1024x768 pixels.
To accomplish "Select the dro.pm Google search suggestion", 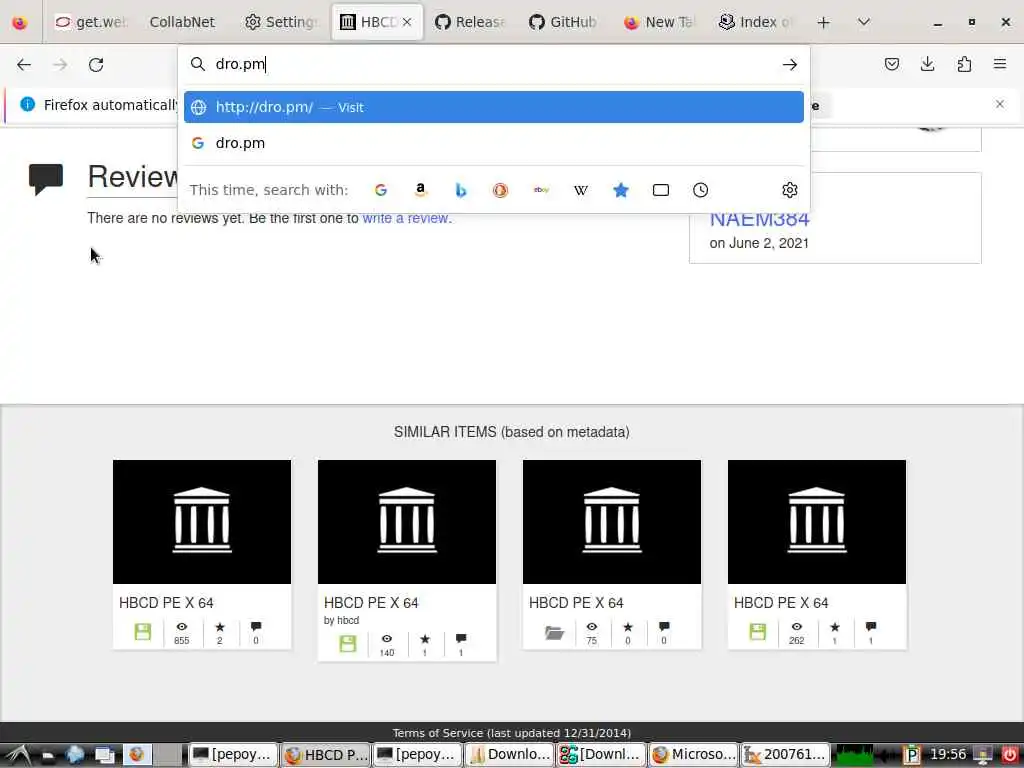I will pyautogui.click(x=494, y=143).
